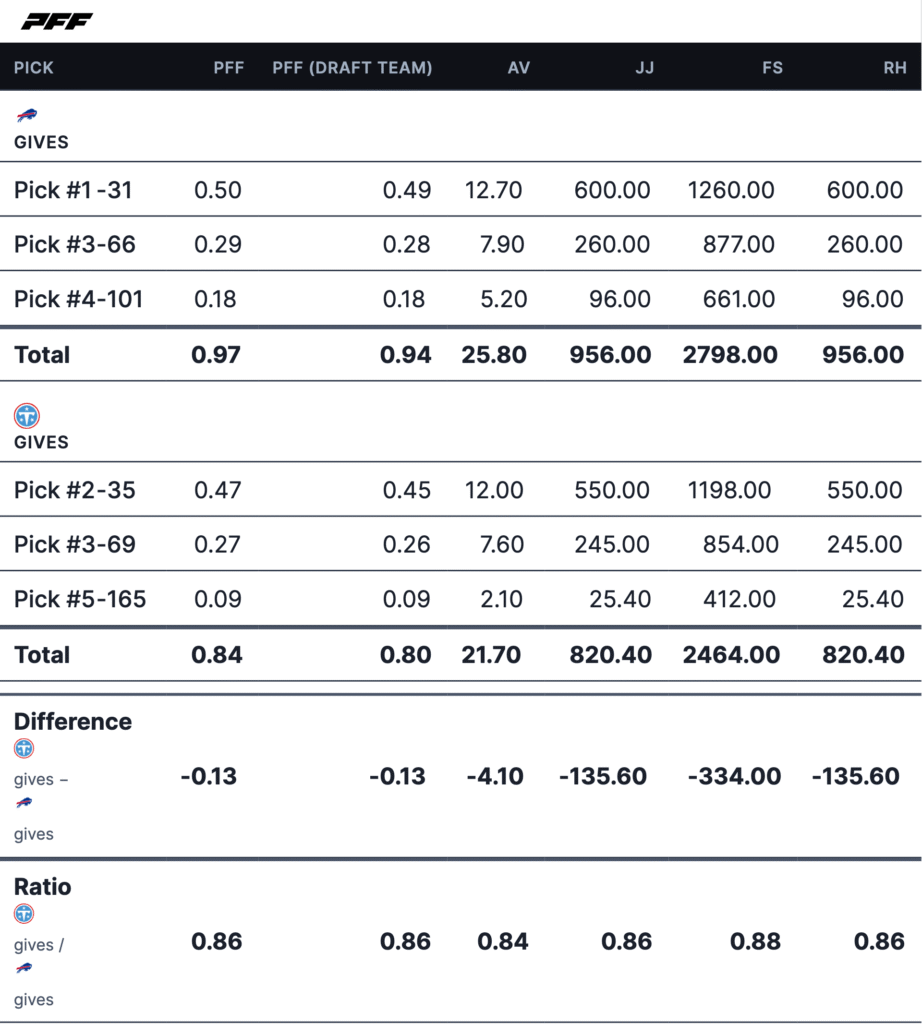
Task: Click the JJ column header
Action: coord(640,68)
